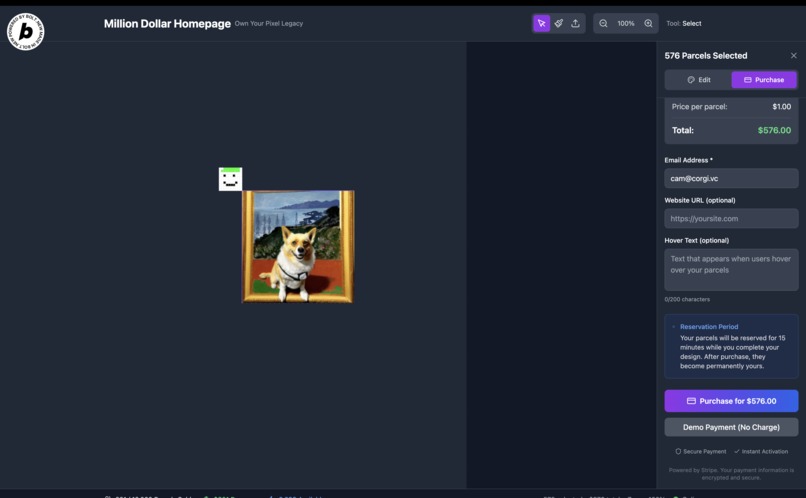This screenshot has width=806, height=498.
Task: Click the Reservation Period heading
Action: point(709,326)
